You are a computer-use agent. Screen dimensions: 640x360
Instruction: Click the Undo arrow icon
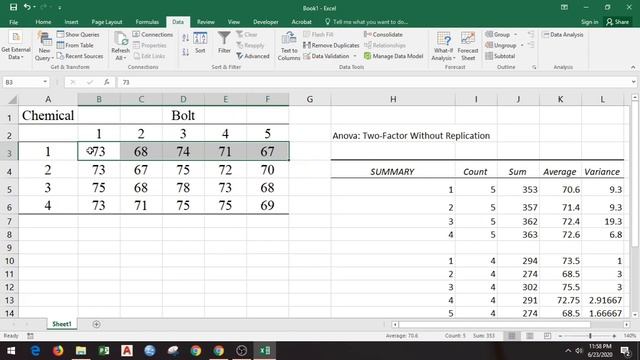[x=27, y=7]
